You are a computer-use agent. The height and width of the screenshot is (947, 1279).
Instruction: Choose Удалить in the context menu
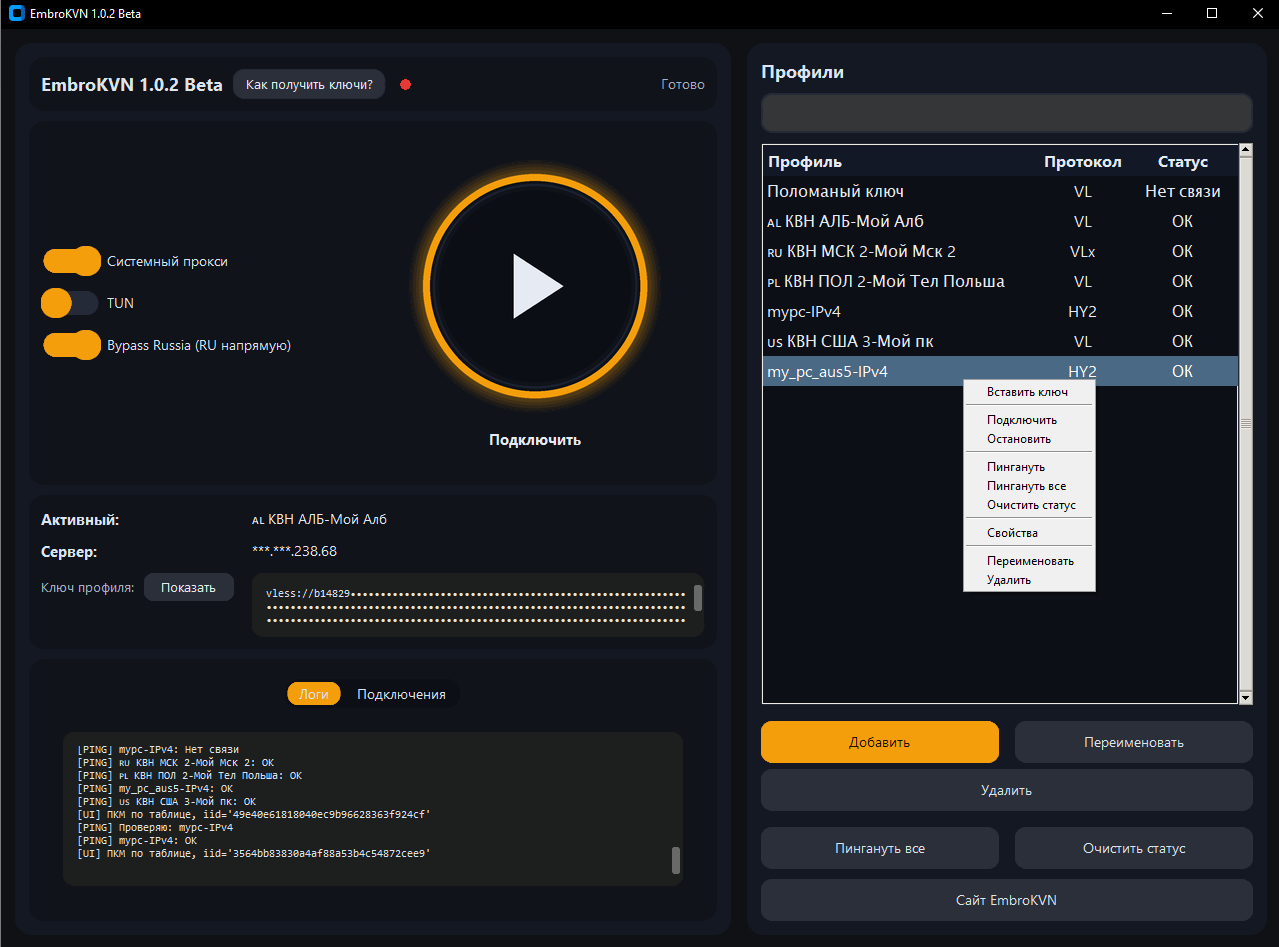(1008, 580)
